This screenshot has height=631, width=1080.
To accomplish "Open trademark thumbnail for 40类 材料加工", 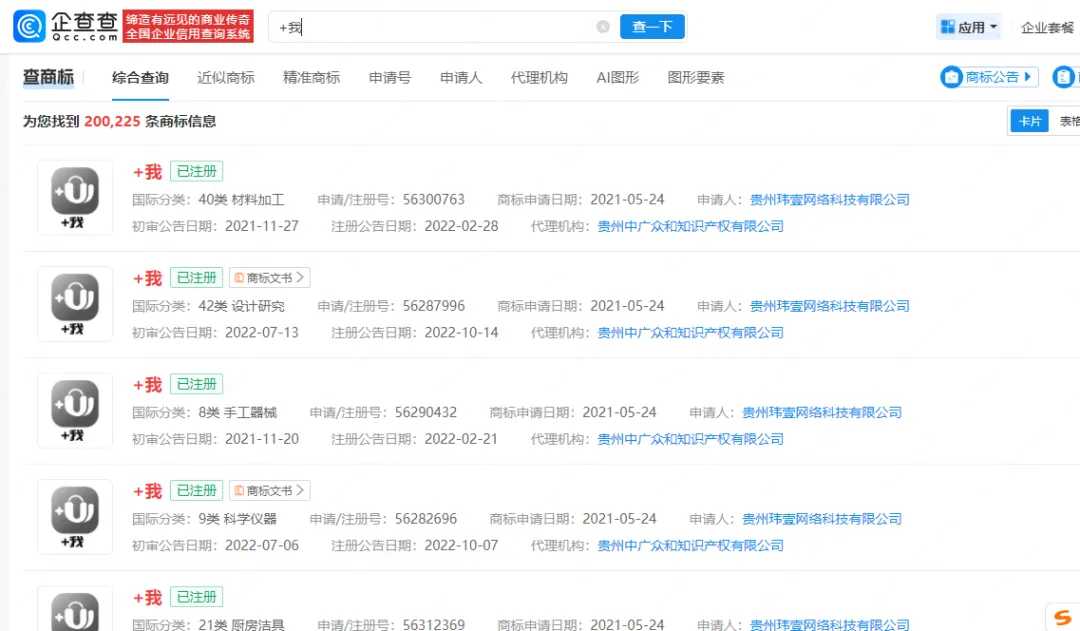I will click(x=75, y=198).
